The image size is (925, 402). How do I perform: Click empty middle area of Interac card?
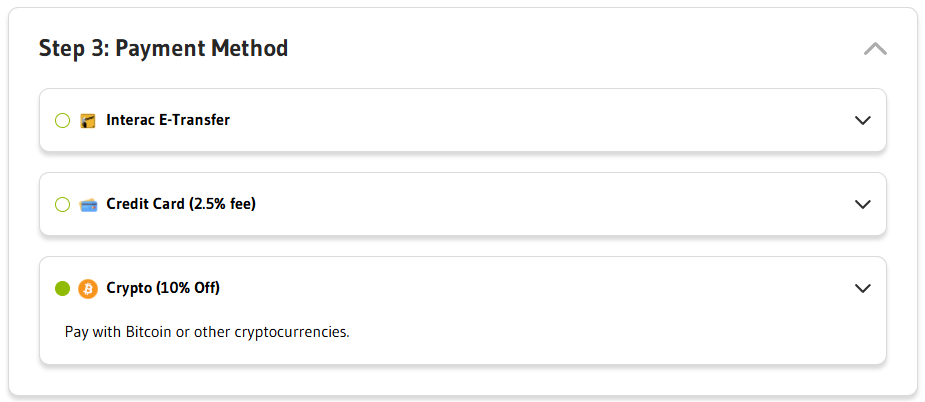[531, 120]
